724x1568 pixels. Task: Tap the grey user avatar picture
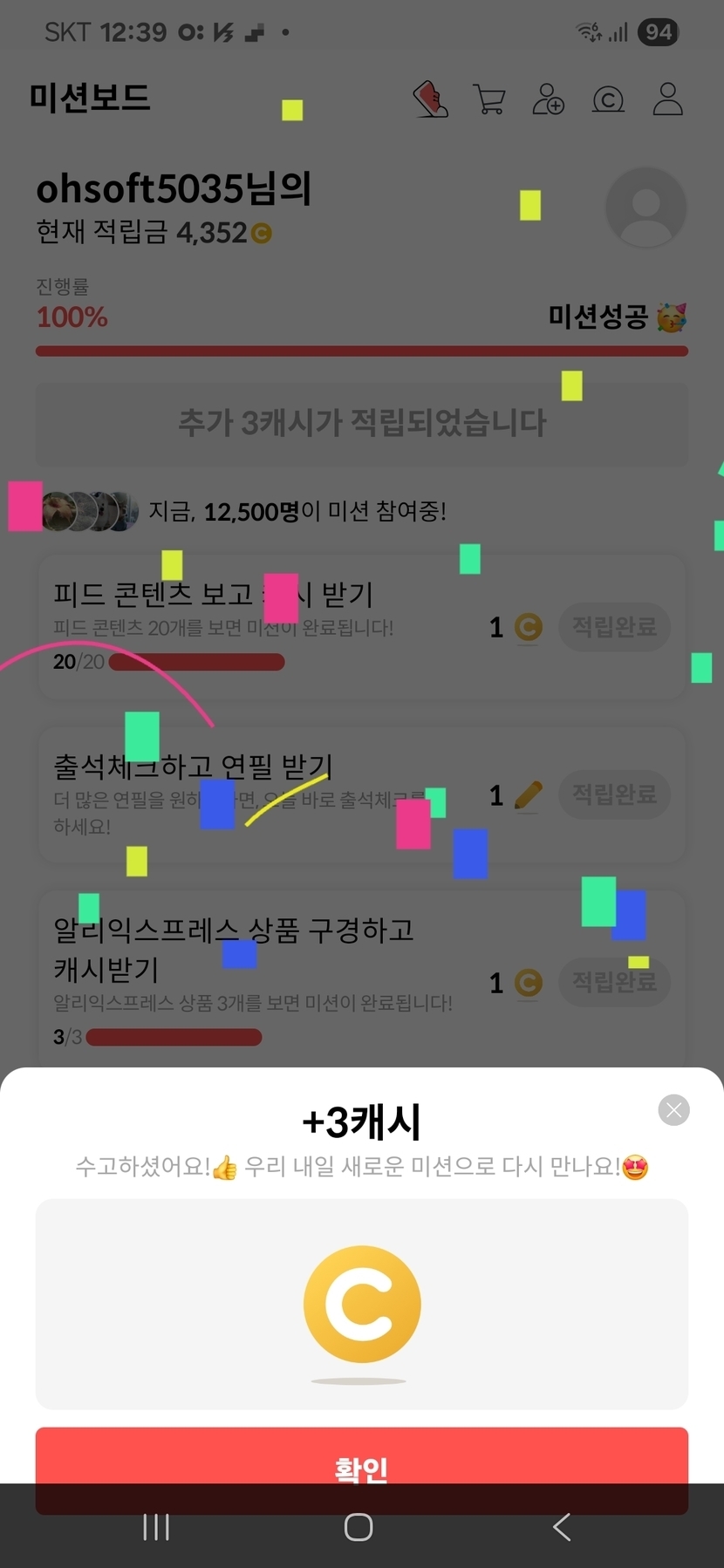[x=645, y=208]
